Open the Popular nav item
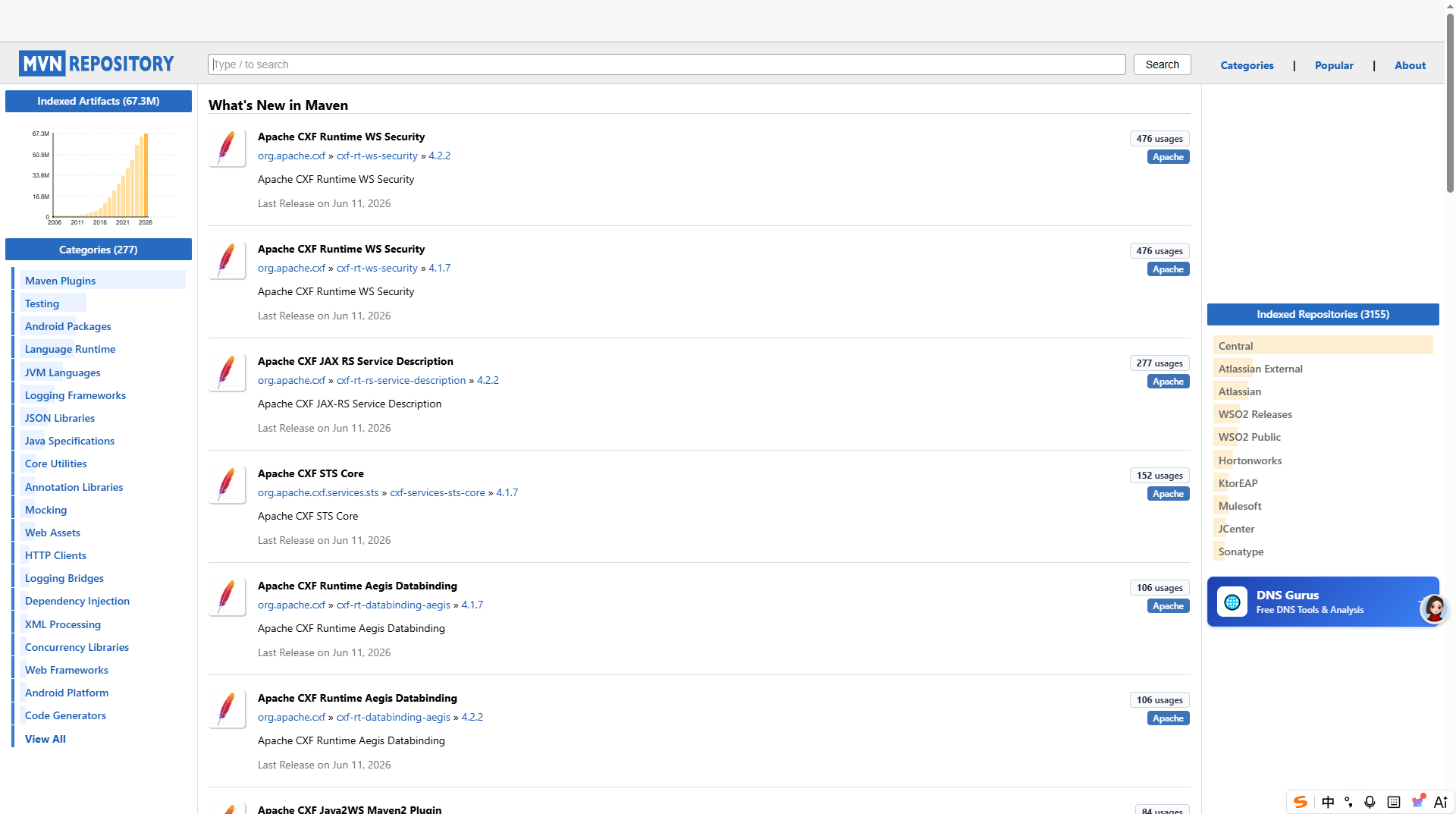Image resolution: width=1456 pixels, height=814 pixels. [1334, 65]
